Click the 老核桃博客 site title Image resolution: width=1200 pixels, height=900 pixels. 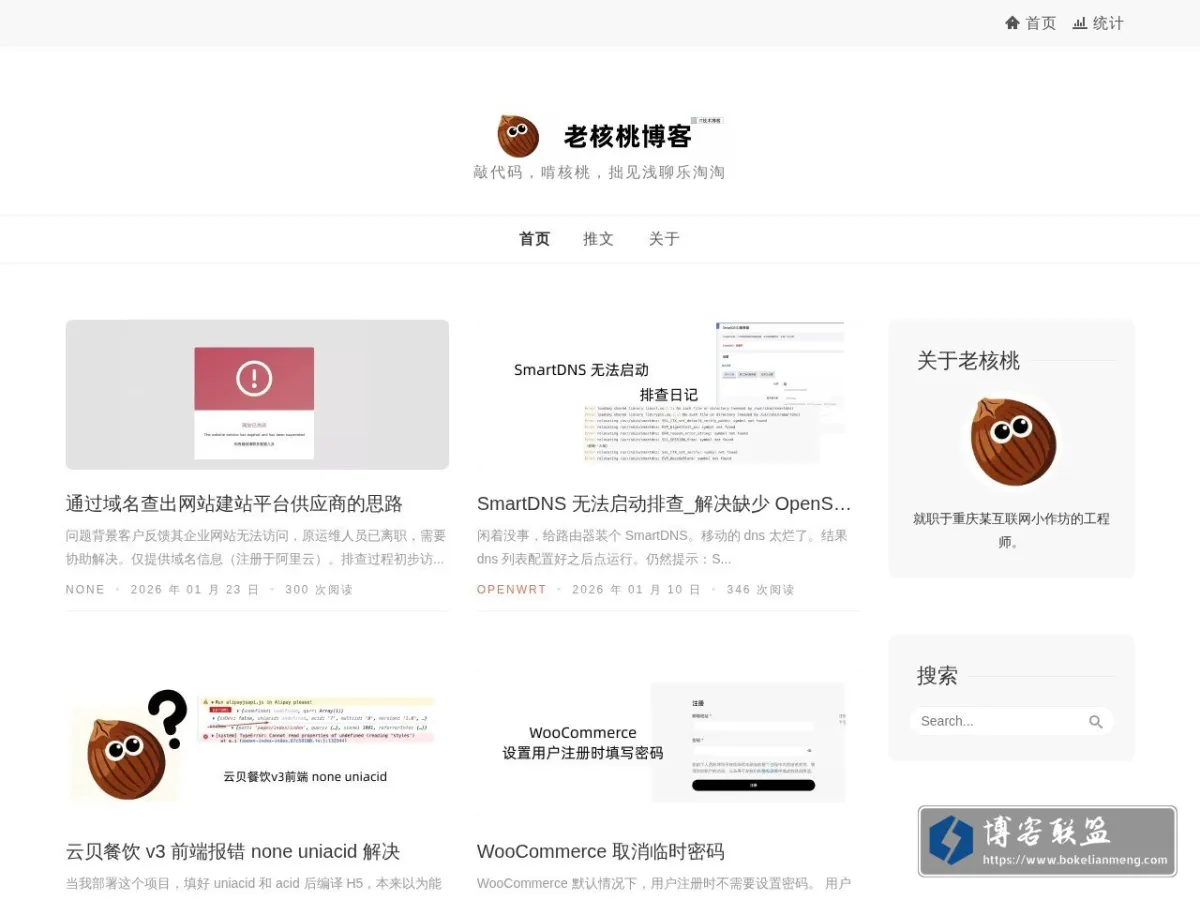(628, 136)
